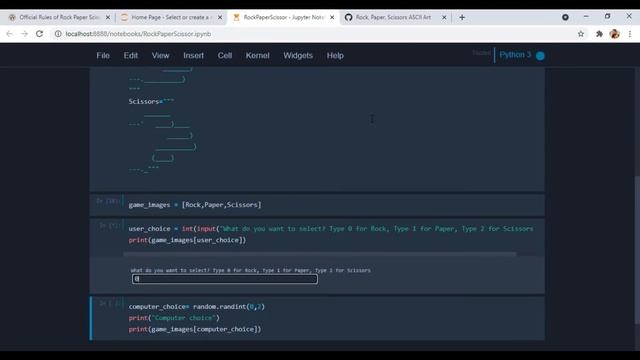Screen dimensions: 640x360
Task: Open the Edit menu
Action: [131, 56]
